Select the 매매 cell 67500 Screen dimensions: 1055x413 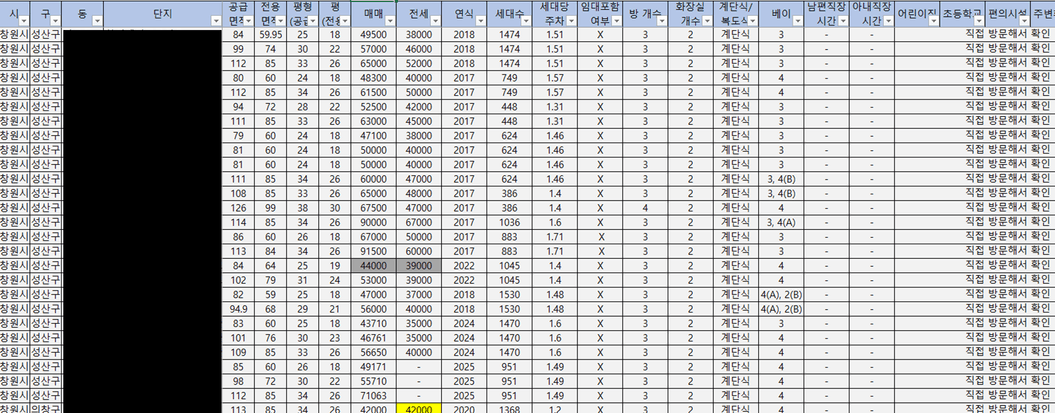coord(374,208)
